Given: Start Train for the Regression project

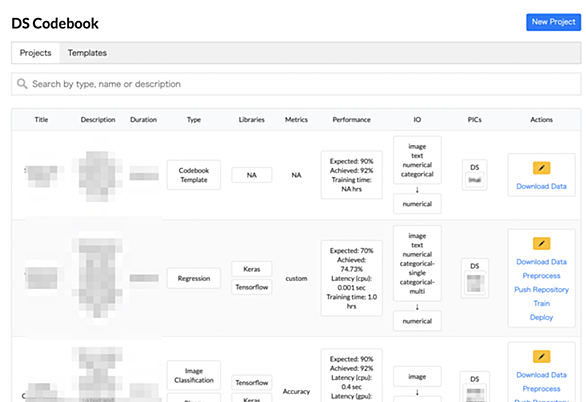Looking at the screenshot, I should point(541,303).
